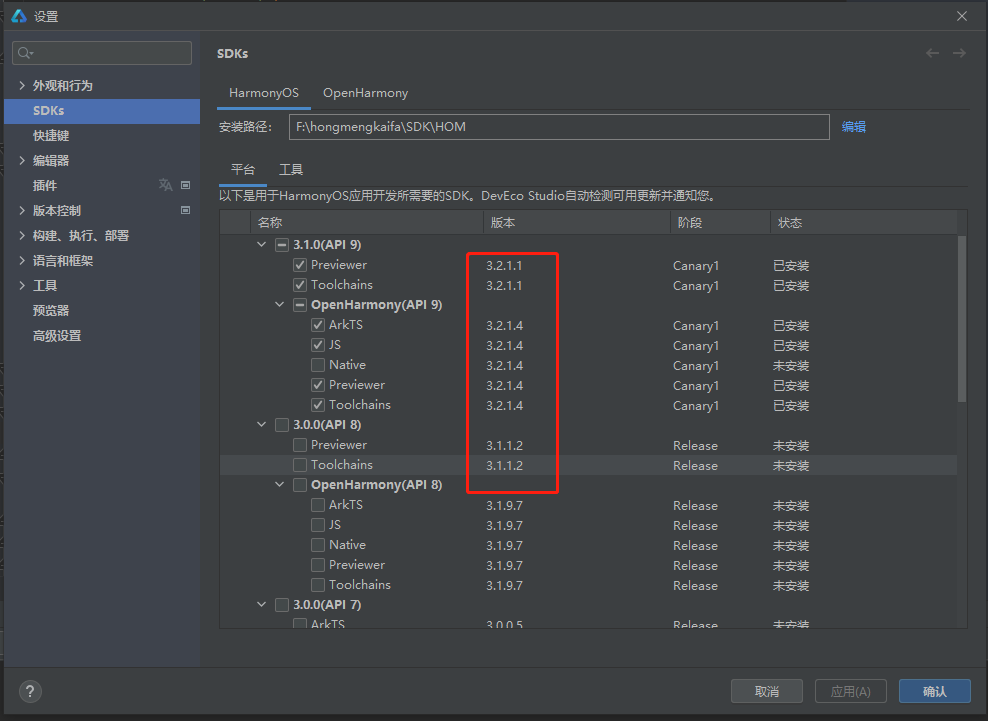Toggle the 3.1.0(API 9) group checkbox
This screenshot has width=988, height=721.
[x=282, y=245]
